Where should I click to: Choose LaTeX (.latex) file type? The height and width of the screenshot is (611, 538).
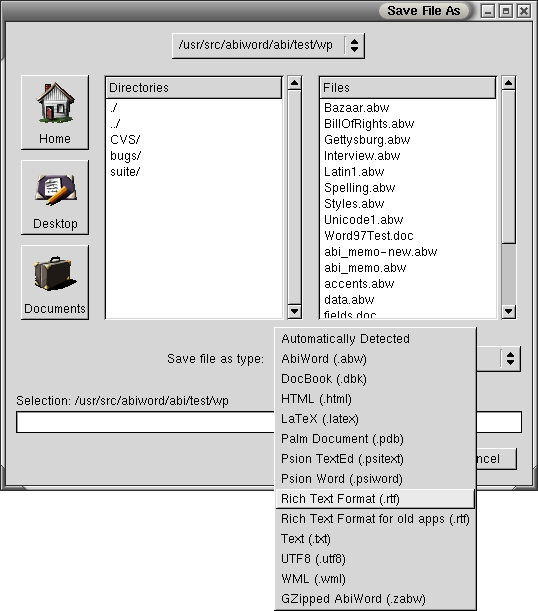[375, 419]
